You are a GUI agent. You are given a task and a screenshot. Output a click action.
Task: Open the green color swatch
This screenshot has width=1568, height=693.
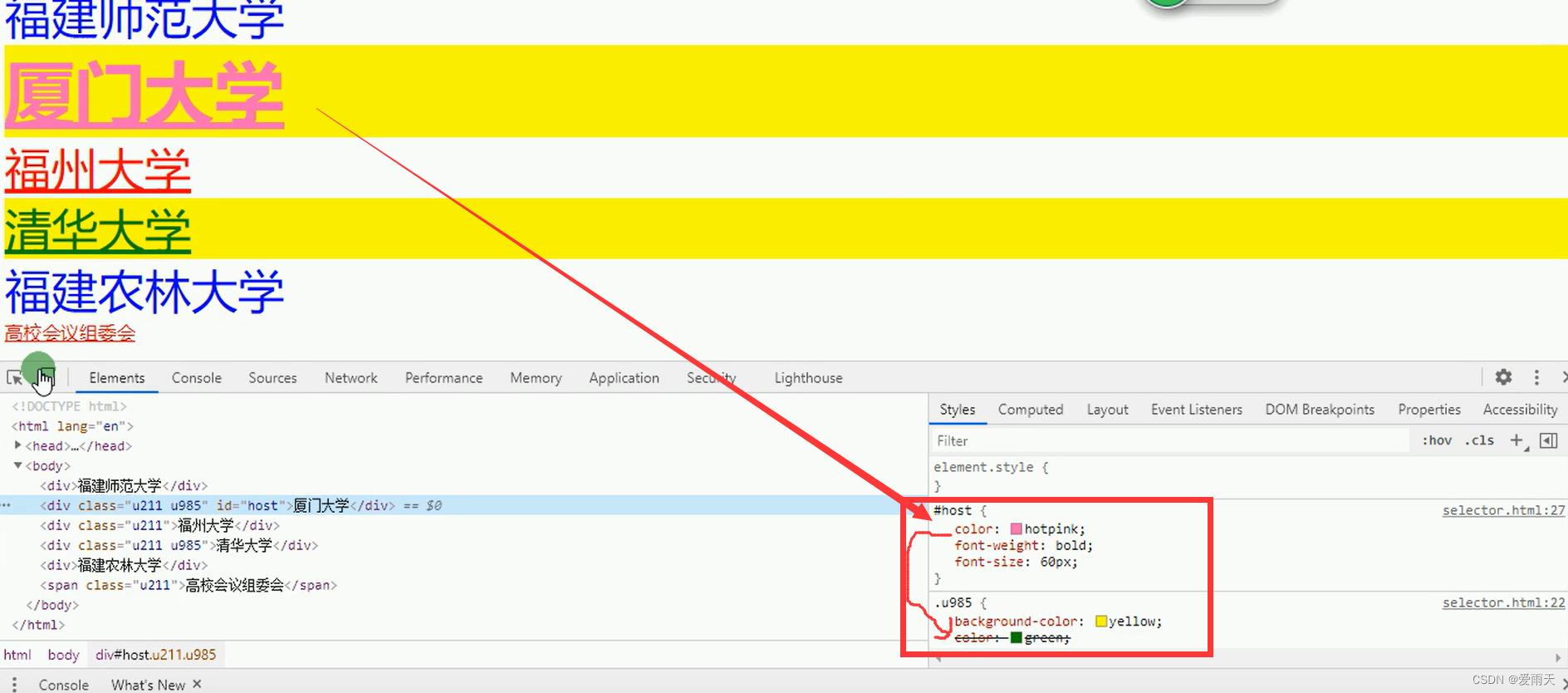pos(1016,637)
